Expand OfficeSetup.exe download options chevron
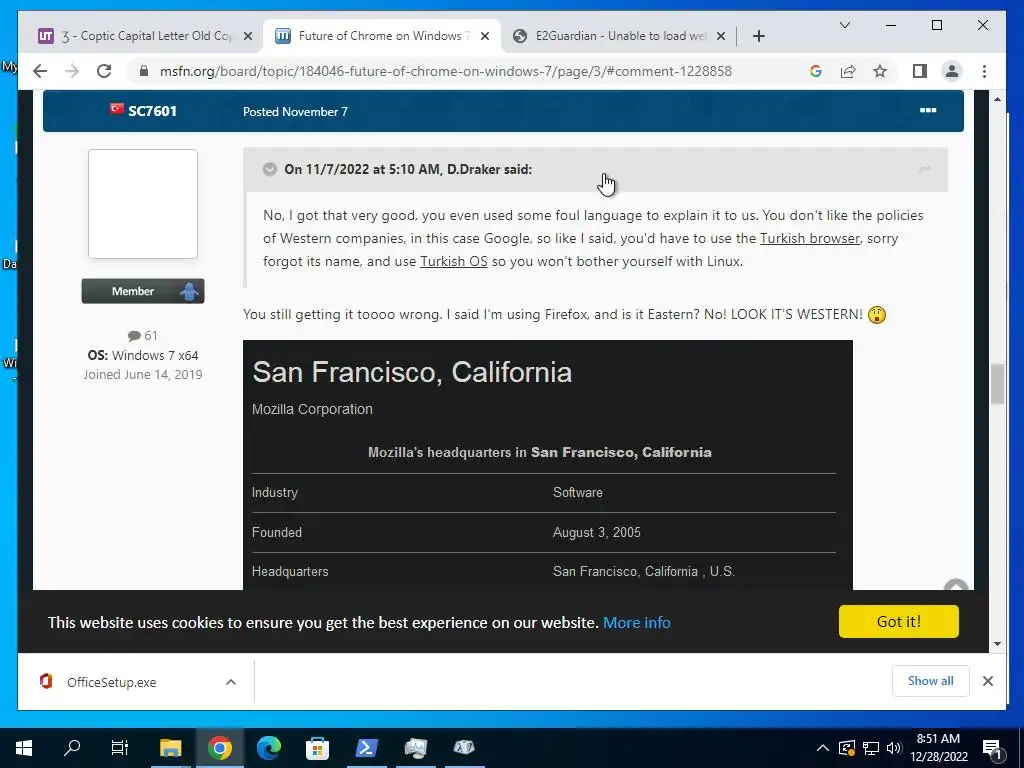Image resolution: width=1024 pixels, height=768 pixels. [231, 682]
